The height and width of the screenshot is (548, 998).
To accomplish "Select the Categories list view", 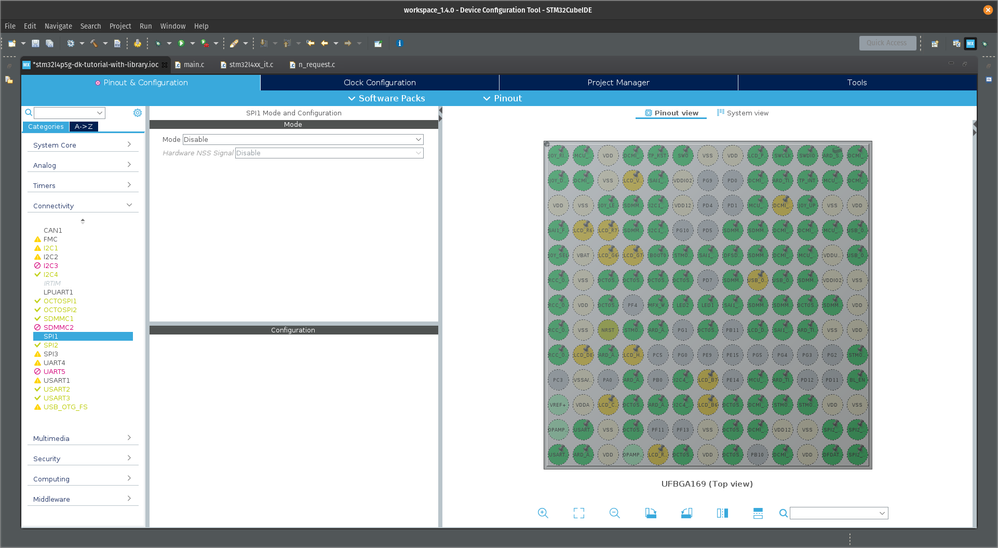I will coord(46,127).
